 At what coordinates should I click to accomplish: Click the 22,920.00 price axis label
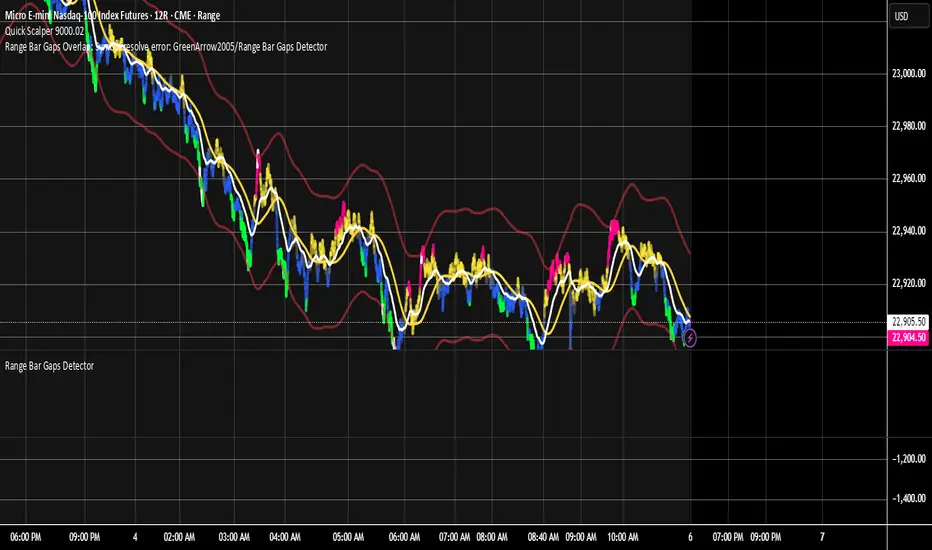909,283
